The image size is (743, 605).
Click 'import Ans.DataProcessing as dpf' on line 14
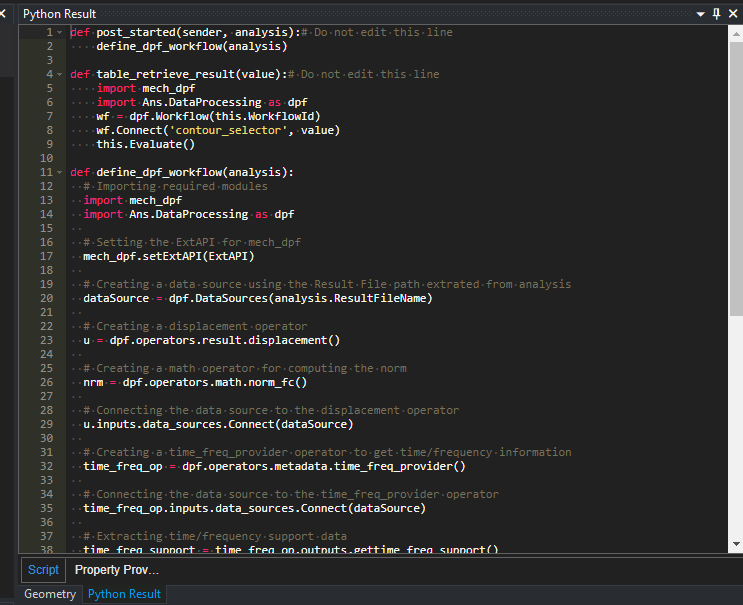point(189,215)
